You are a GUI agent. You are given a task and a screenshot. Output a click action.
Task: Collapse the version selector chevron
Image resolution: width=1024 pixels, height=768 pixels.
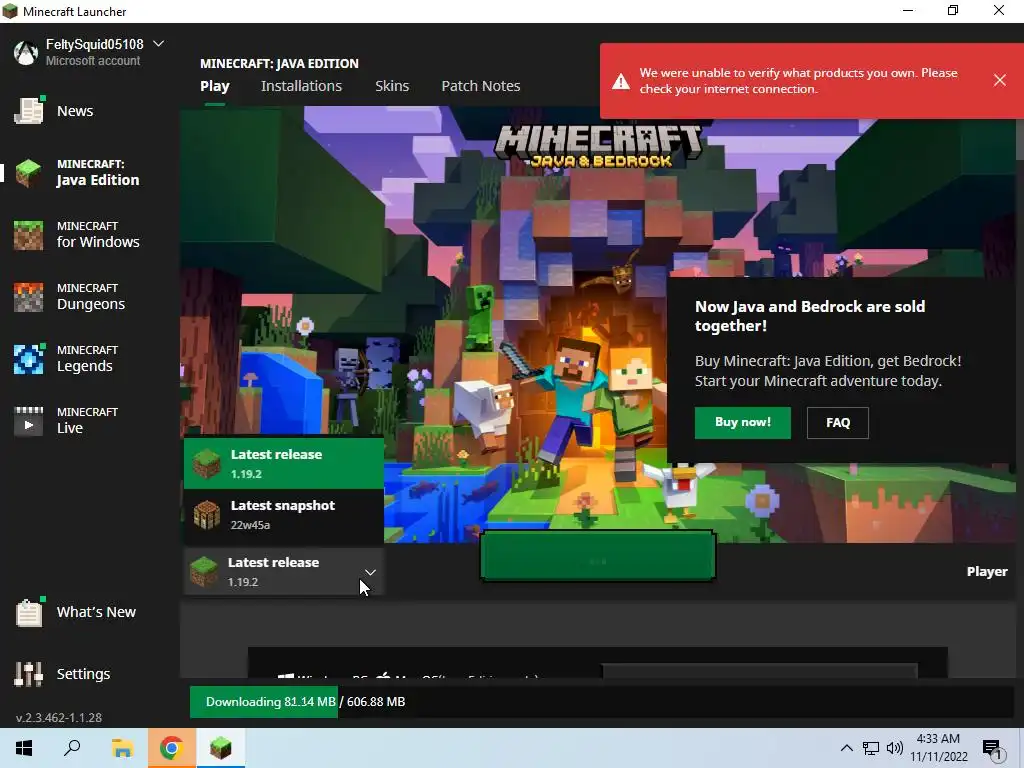(x=370, y=572)
